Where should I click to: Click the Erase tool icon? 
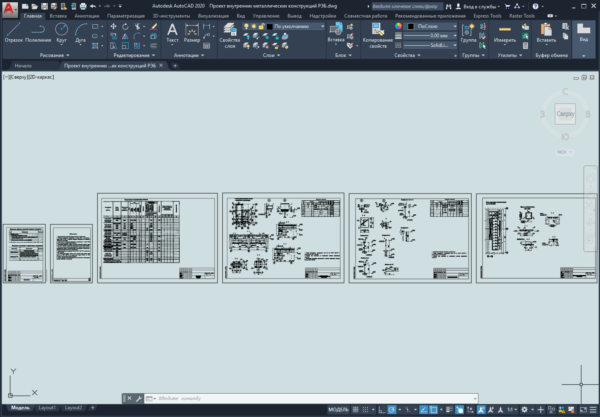click(x=153, y=26)
